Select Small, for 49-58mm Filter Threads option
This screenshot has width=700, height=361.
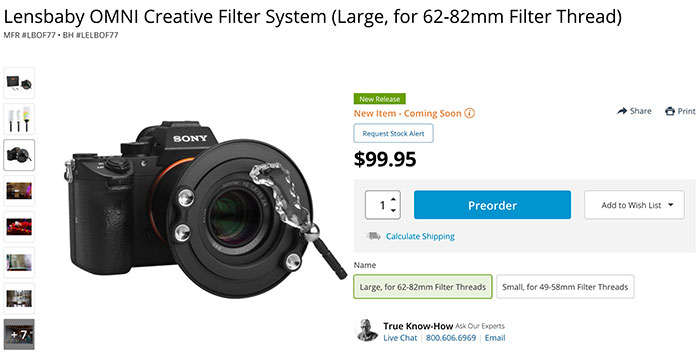pyautogui.click(x=565, y=287)
